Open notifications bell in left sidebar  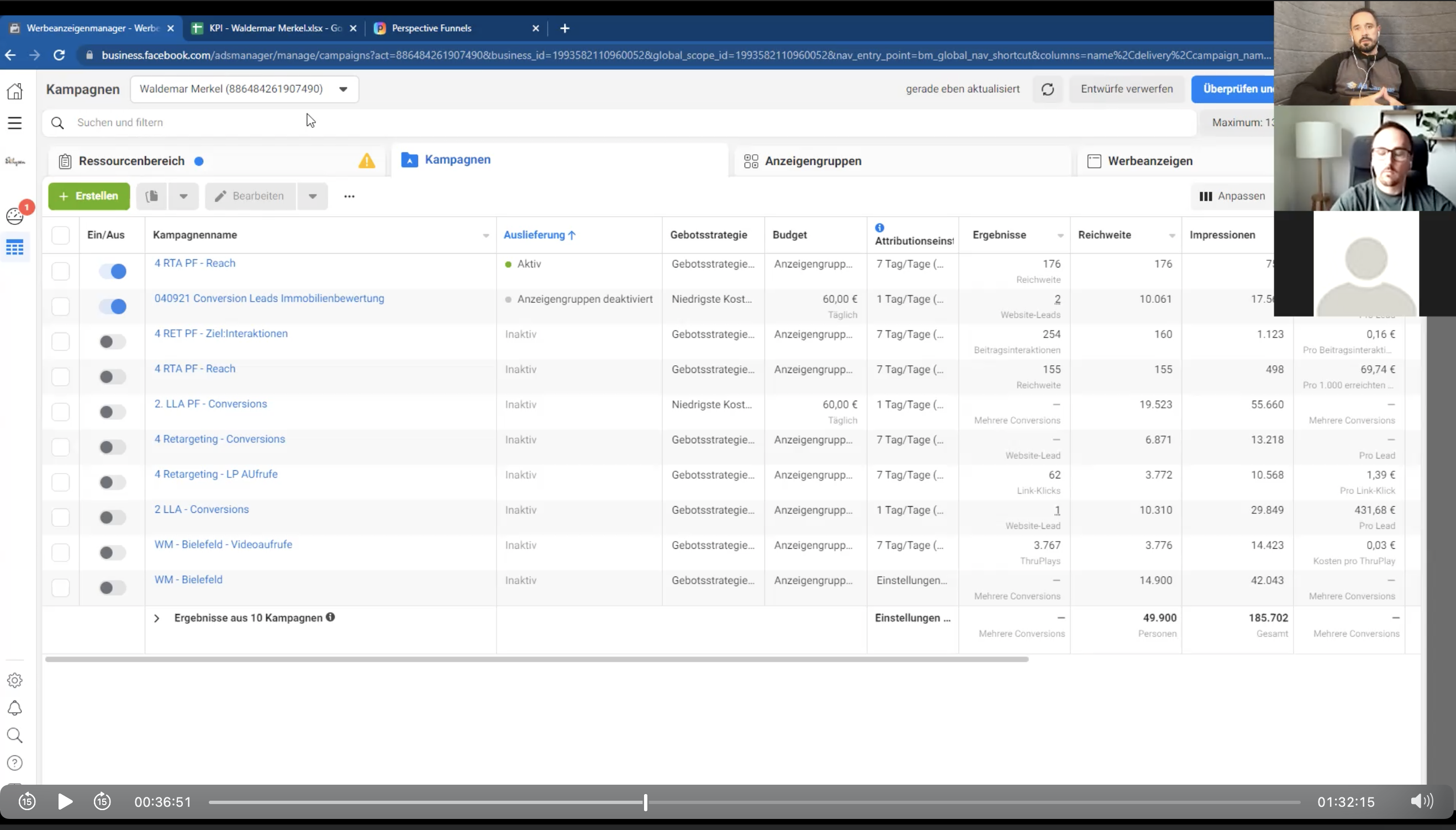(x=15, y=708)
